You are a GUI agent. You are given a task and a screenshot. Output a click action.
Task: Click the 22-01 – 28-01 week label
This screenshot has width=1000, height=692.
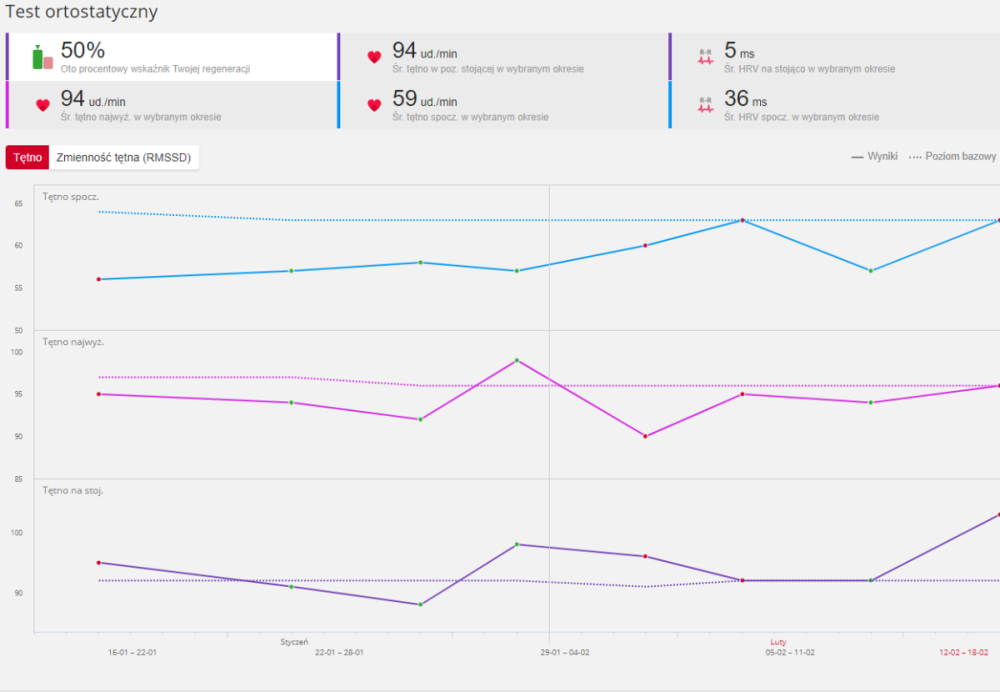coord(339,652)
